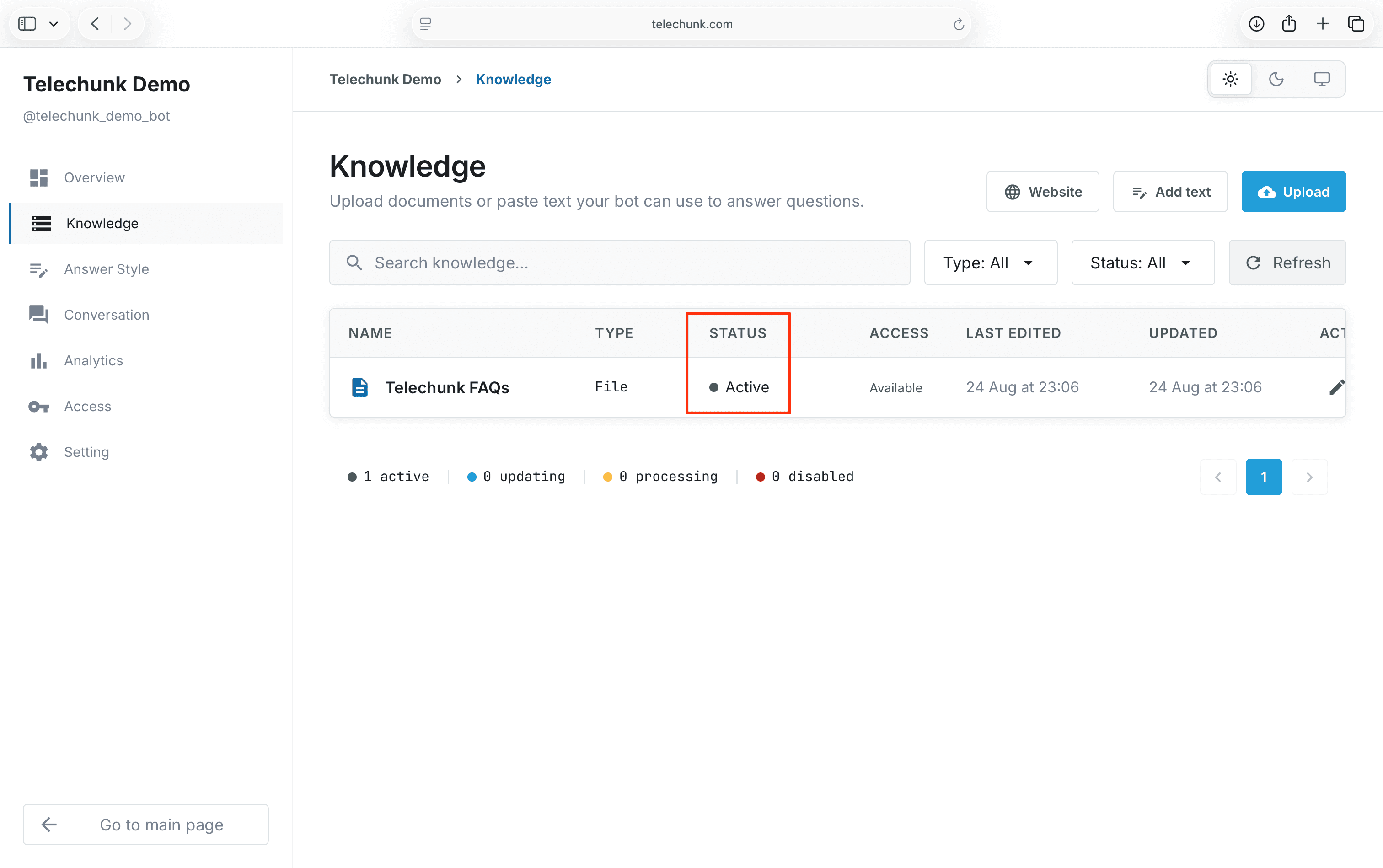Show the tab overview icon
The image size is (1383, 868).
(x=1356, y=23)
